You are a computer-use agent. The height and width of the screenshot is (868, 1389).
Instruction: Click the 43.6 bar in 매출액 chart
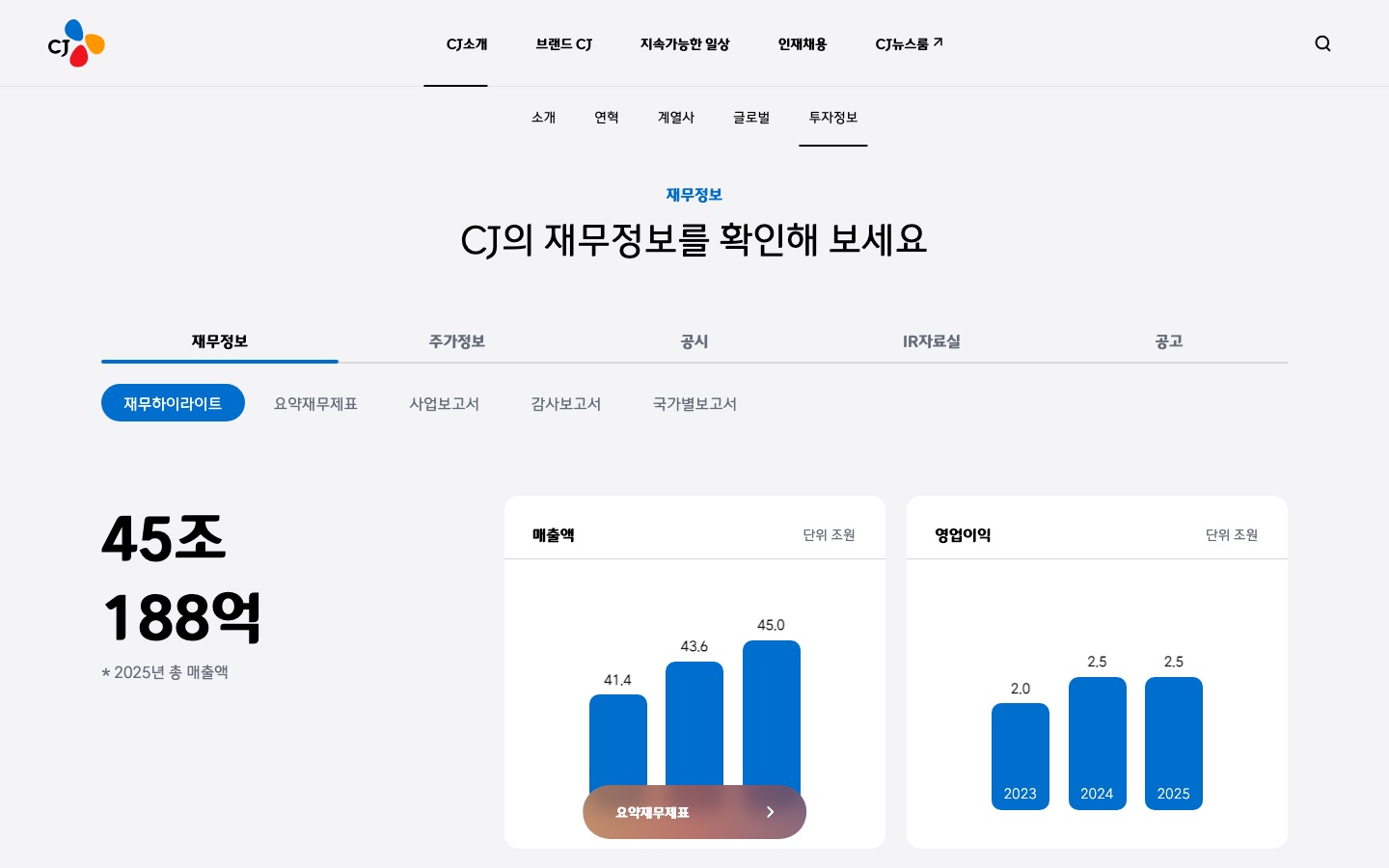pos(694,724)
